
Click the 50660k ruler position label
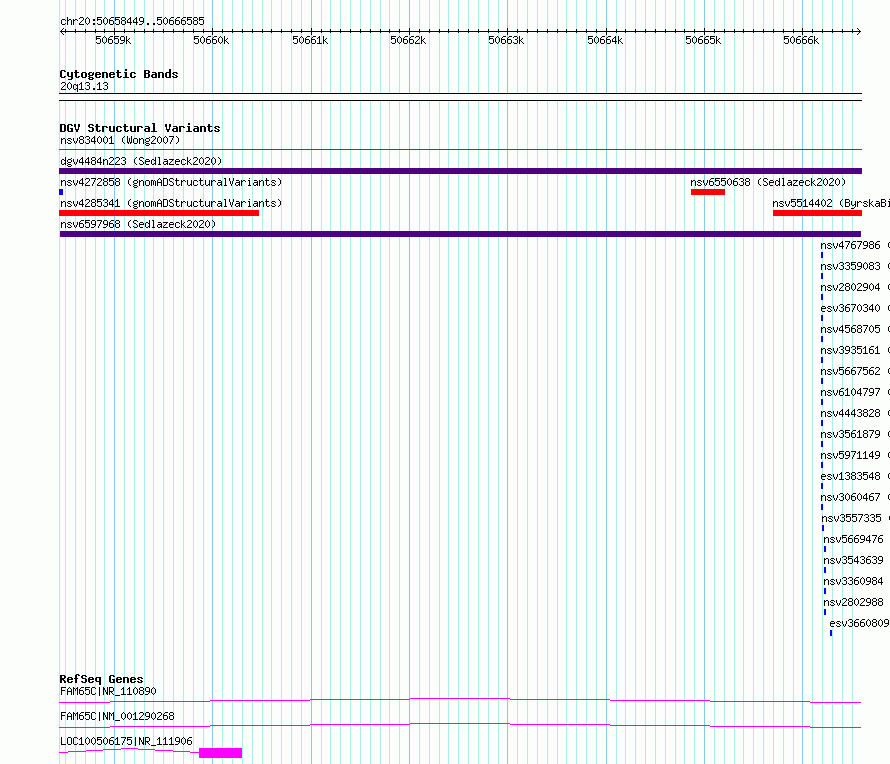tap(211, 40)
